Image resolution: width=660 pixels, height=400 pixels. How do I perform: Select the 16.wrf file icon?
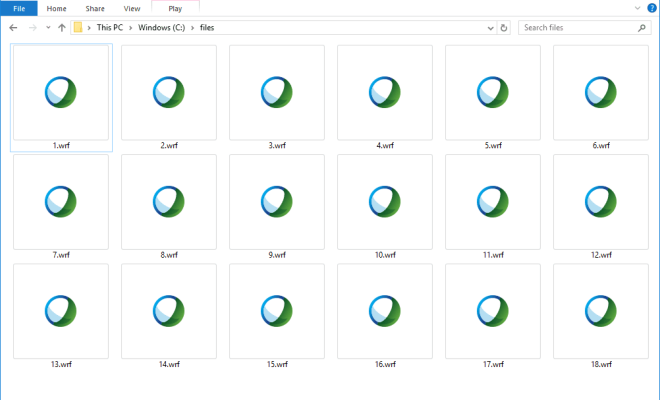[385, 312]
